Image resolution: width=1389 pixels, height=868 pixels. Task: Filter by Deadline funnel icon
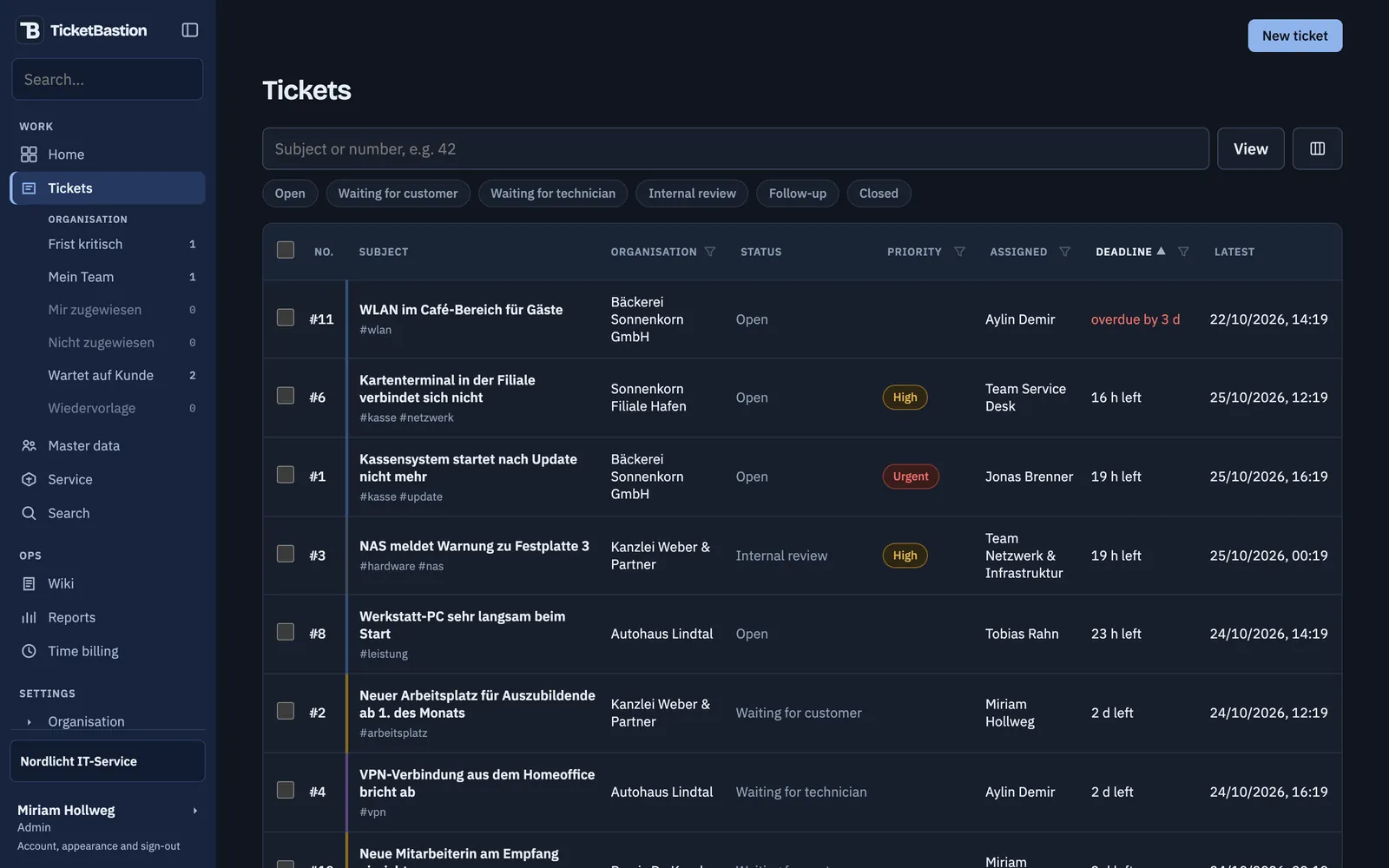click(x=1183, y=252)
